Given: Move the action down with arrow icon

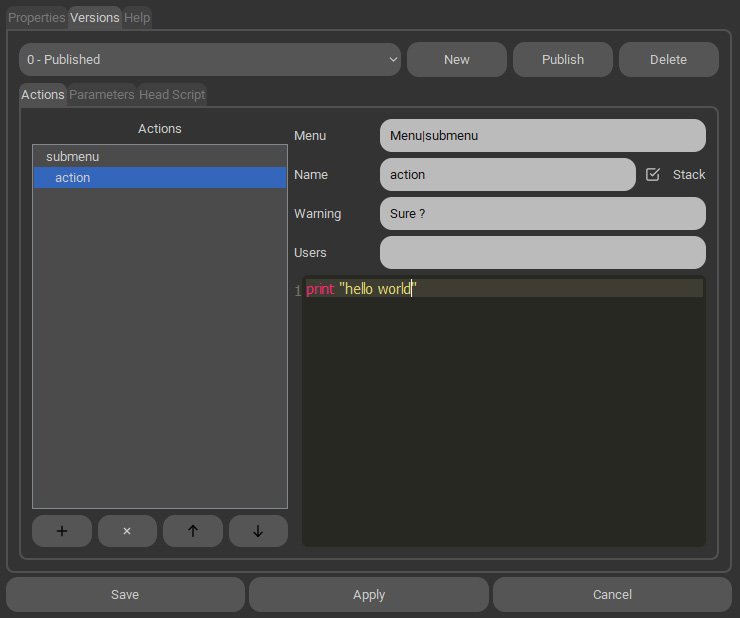Looking at the screenshot, I should 258,531.
